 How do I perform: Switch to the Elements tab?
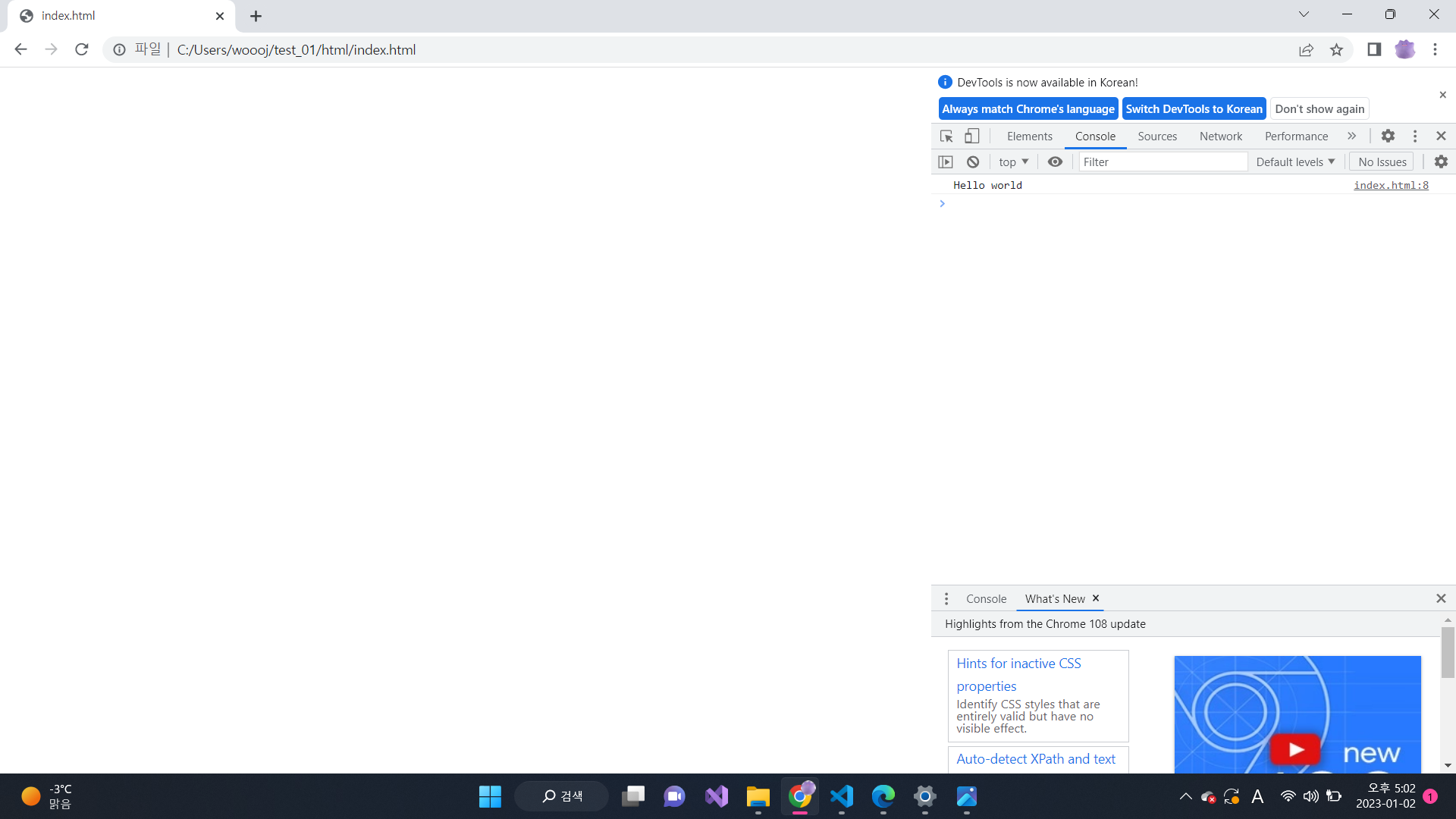pos(1029,136)
